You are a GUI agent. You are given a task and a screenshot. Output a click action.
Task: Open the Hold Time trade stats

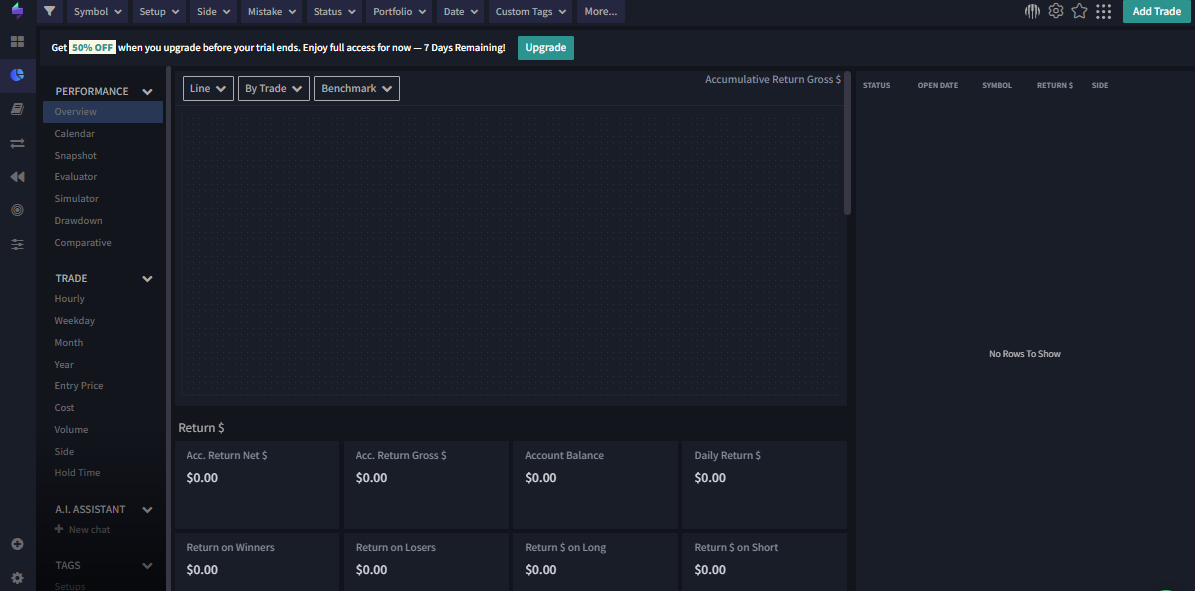(x=77, y=473)
